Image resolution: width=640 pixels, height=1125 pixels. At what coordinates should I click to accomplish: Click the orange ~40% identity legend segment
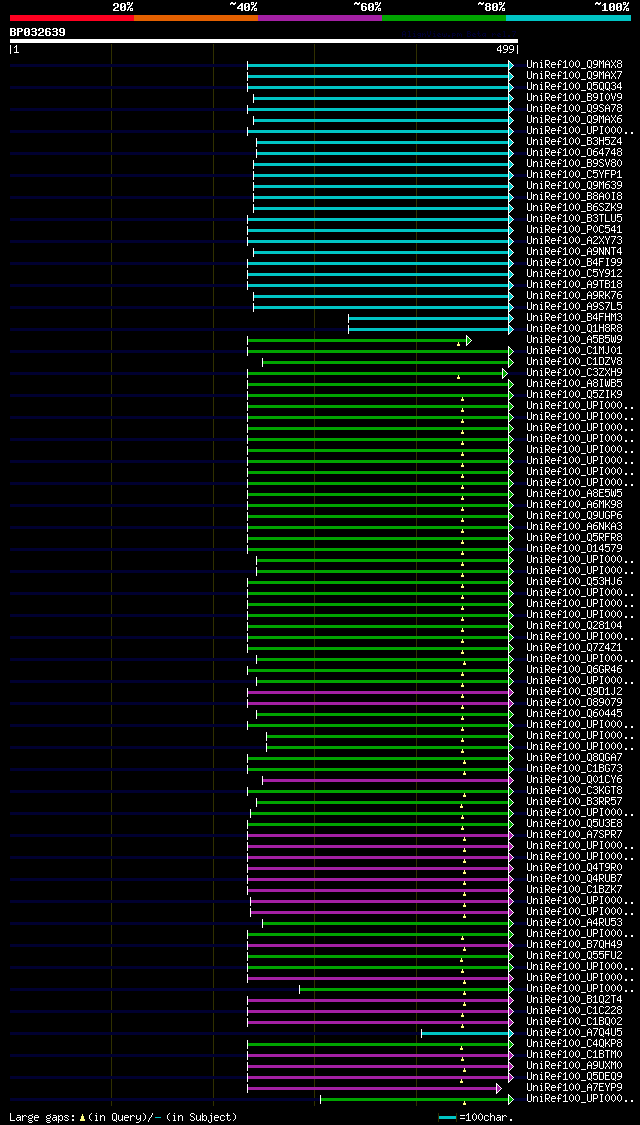click(196, 17)
